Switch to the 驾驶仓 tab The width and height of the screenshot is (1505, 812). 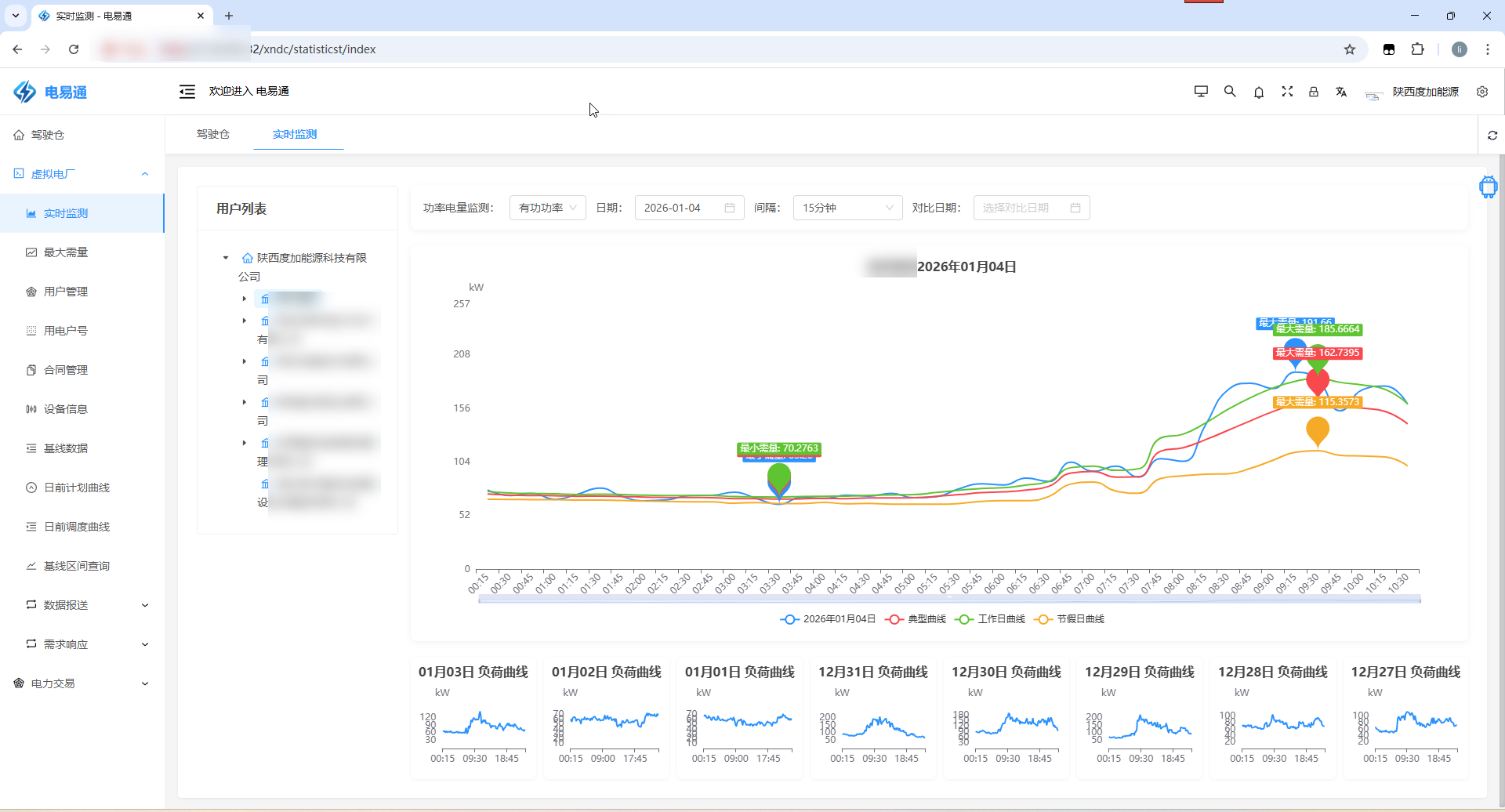click(x=212, y=135)
